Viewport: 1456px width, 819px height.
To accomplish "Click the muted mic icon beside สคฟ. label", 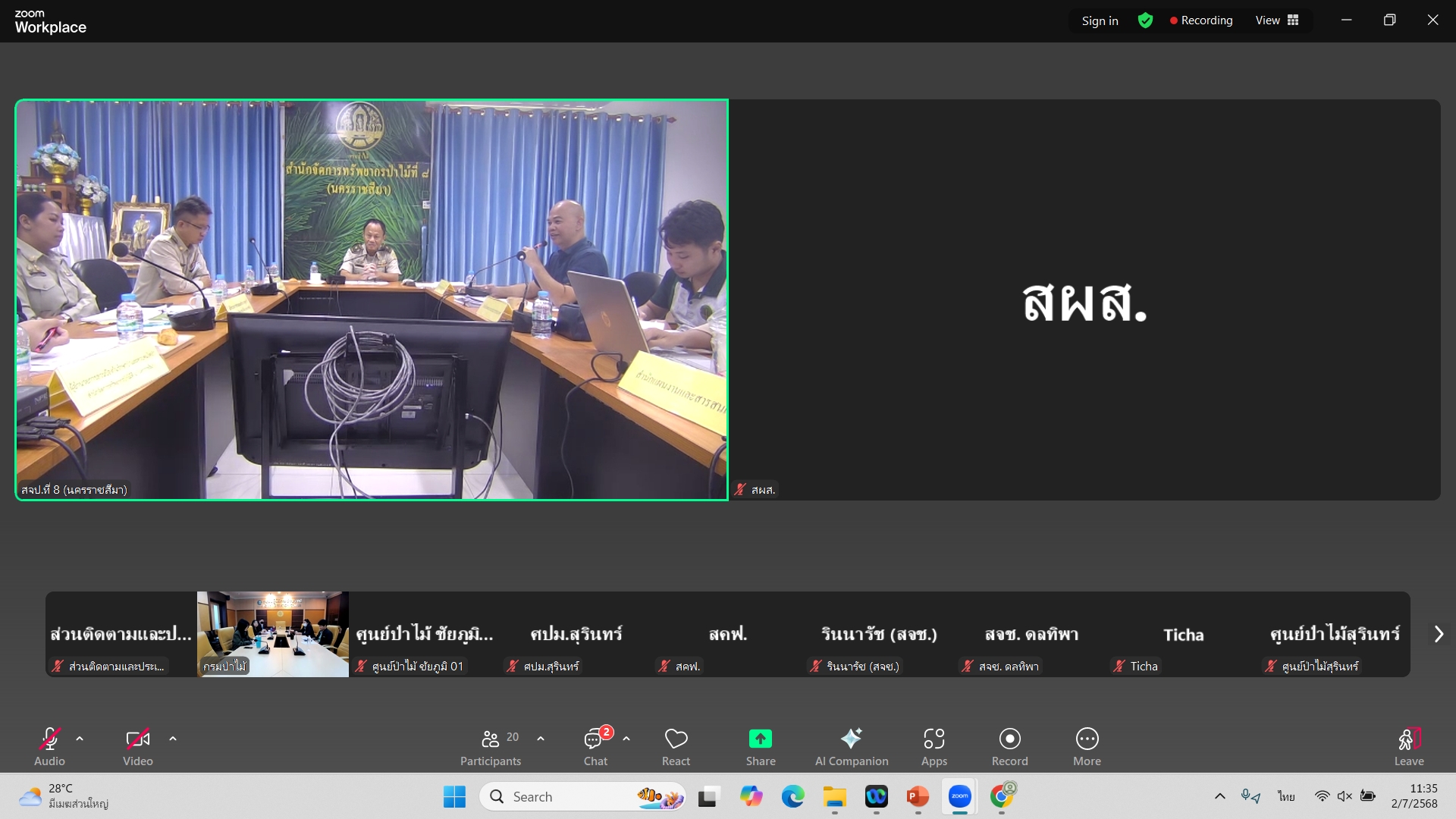I will coord(664,666).
